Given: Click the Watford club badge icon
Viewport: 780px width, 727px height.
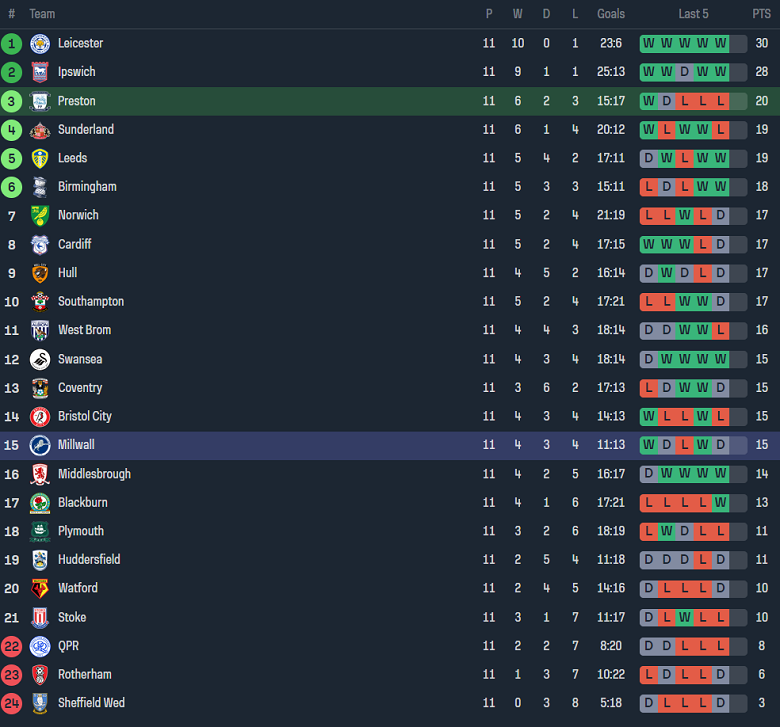Looking at the screenshot, I should [40, 588].
